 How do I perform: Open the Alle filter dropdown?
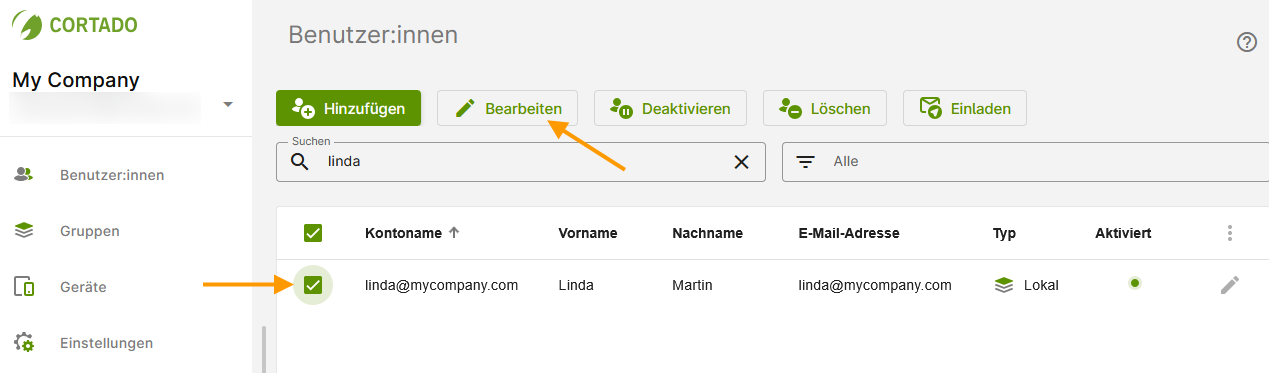1025,161
